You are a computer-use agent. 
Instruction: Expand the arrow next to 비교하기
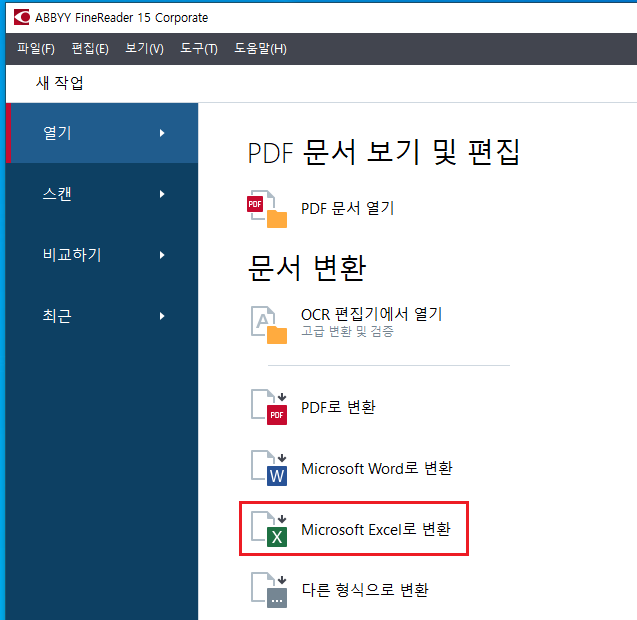tap(162, 255)
